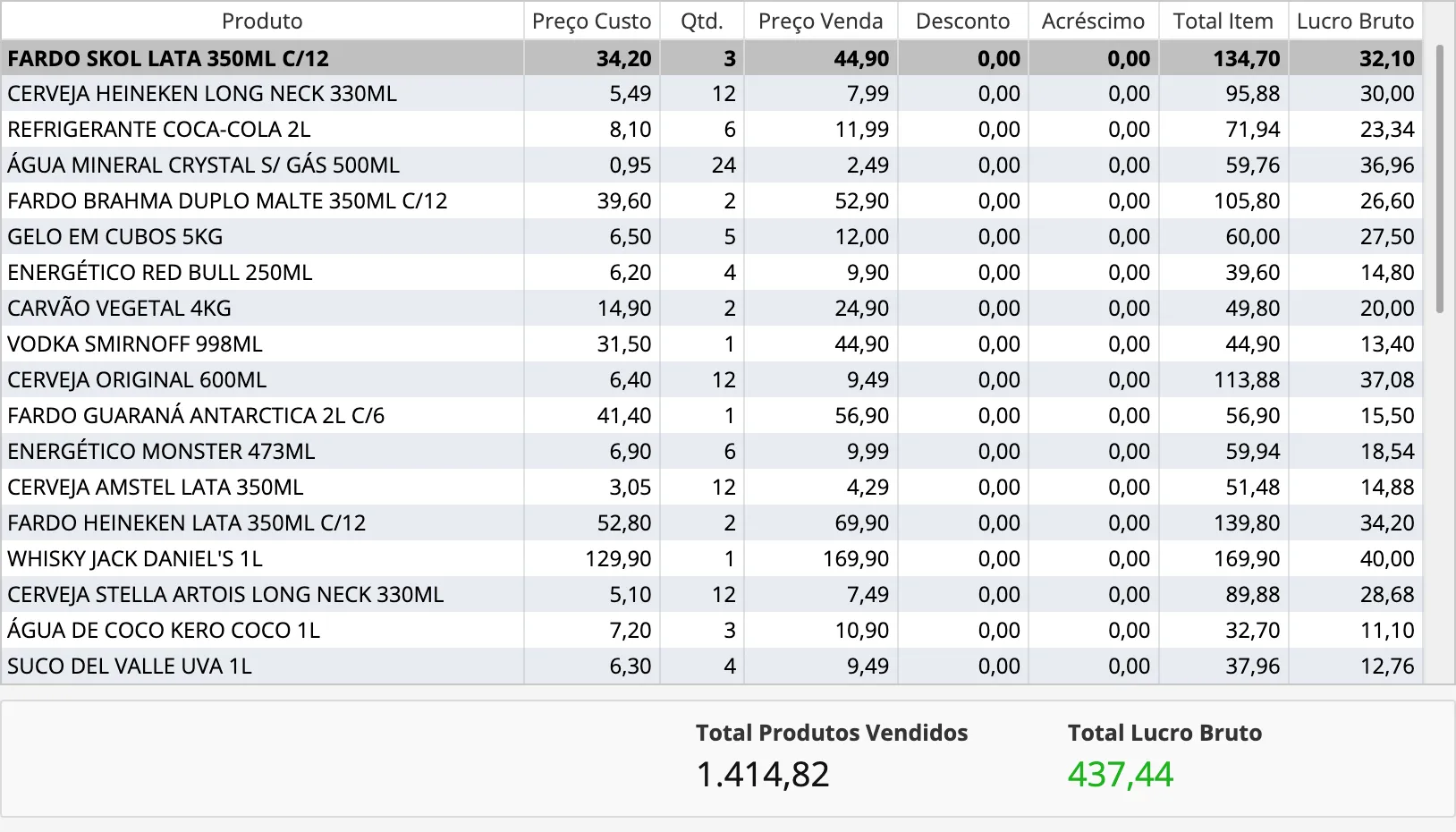1456x832 pixels.
Task: Select CERVEJA STELLA ARTOIS LONG NECK 330ML
Action: tap(712, 594)
